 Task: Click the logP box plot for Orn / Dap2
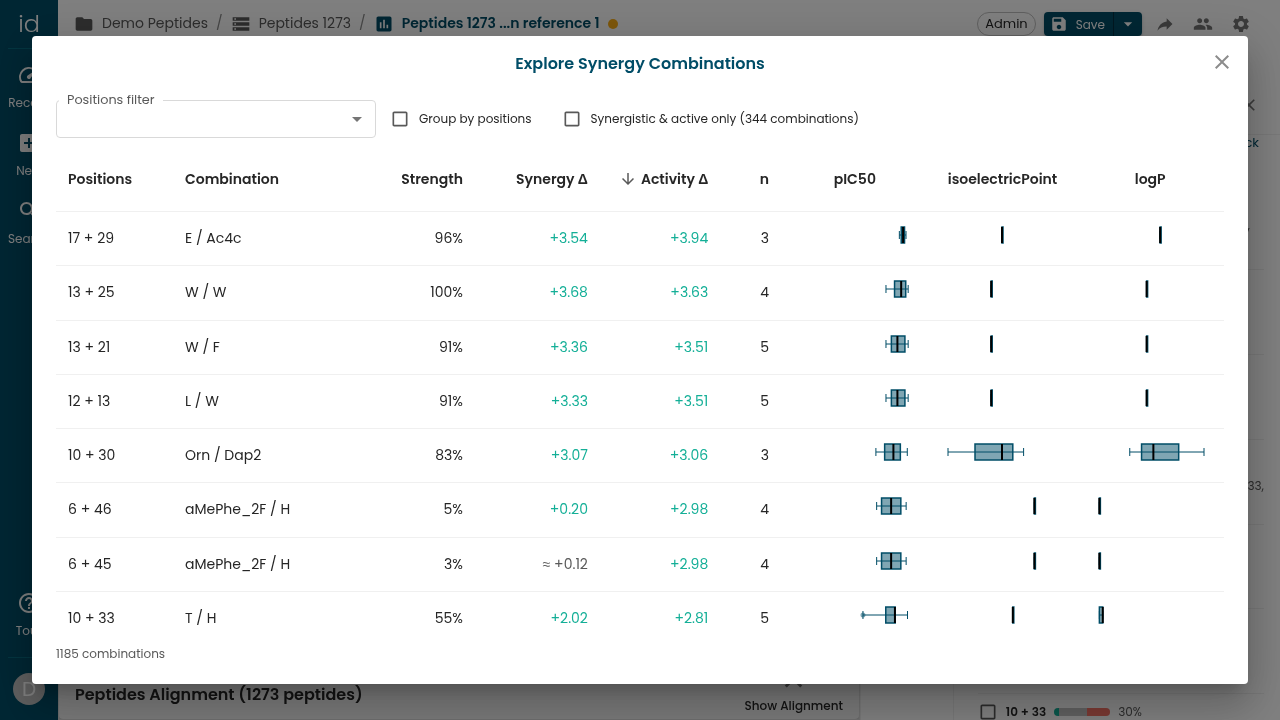[1167, 452]
